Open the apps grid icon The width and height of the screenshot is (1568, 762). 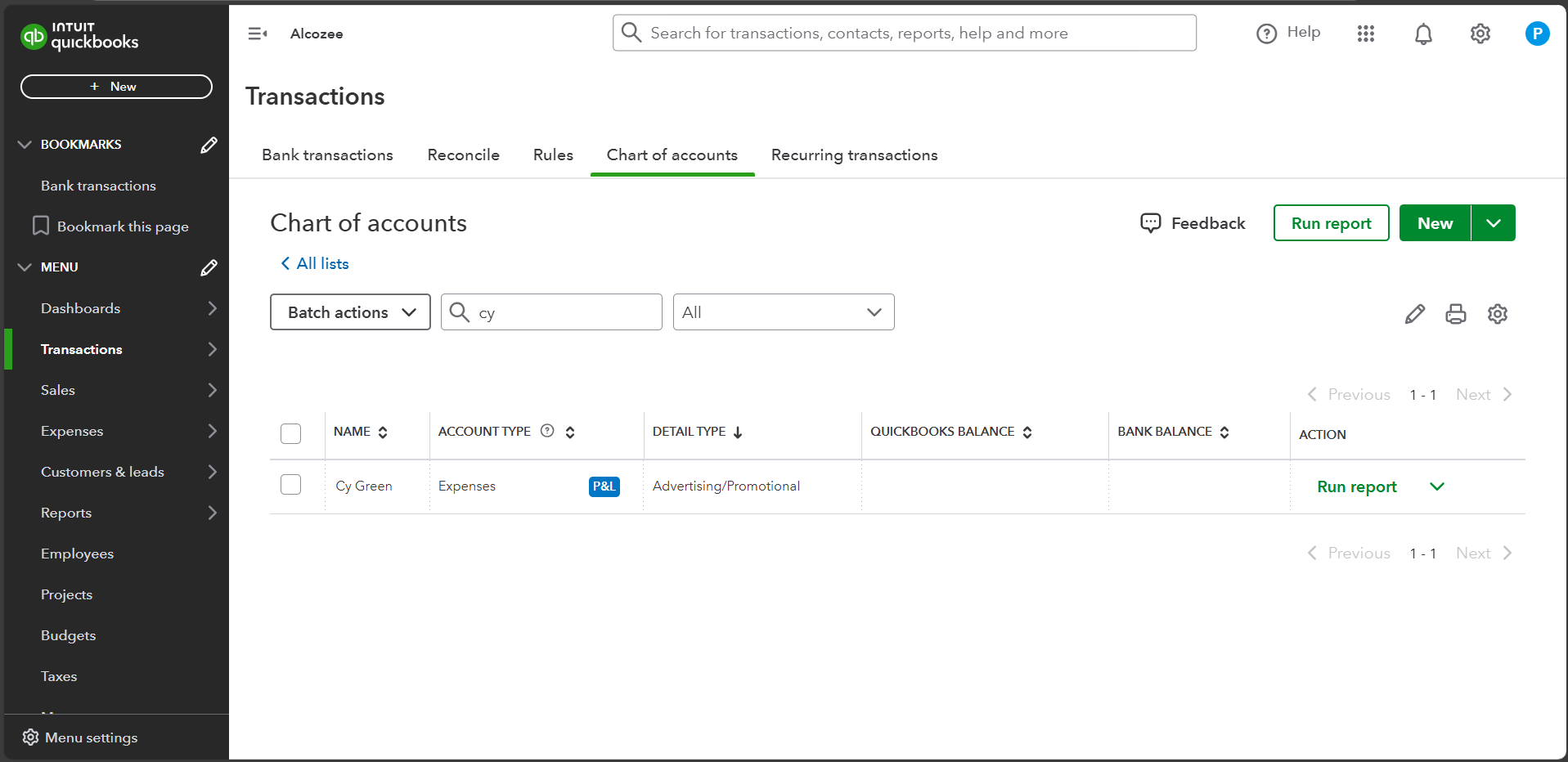click(x=1365, y=34)
